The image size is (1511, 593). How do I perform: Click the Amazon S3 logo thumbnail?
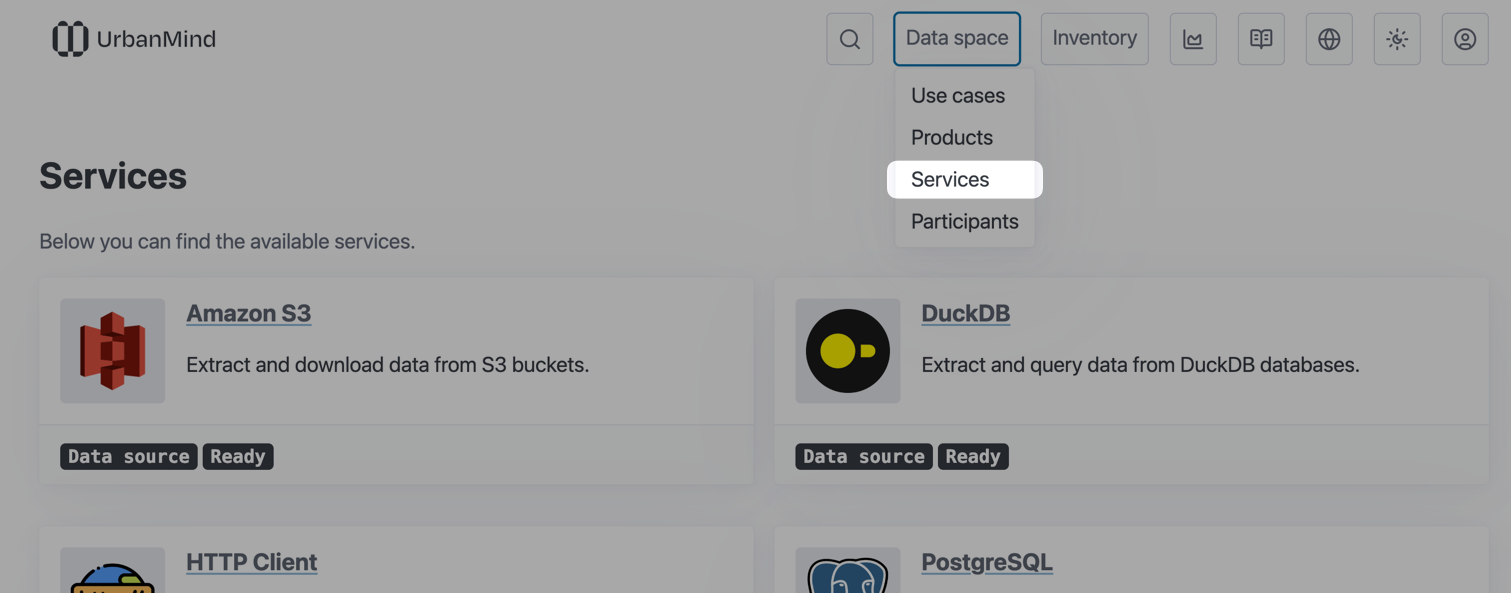point(112,351)
